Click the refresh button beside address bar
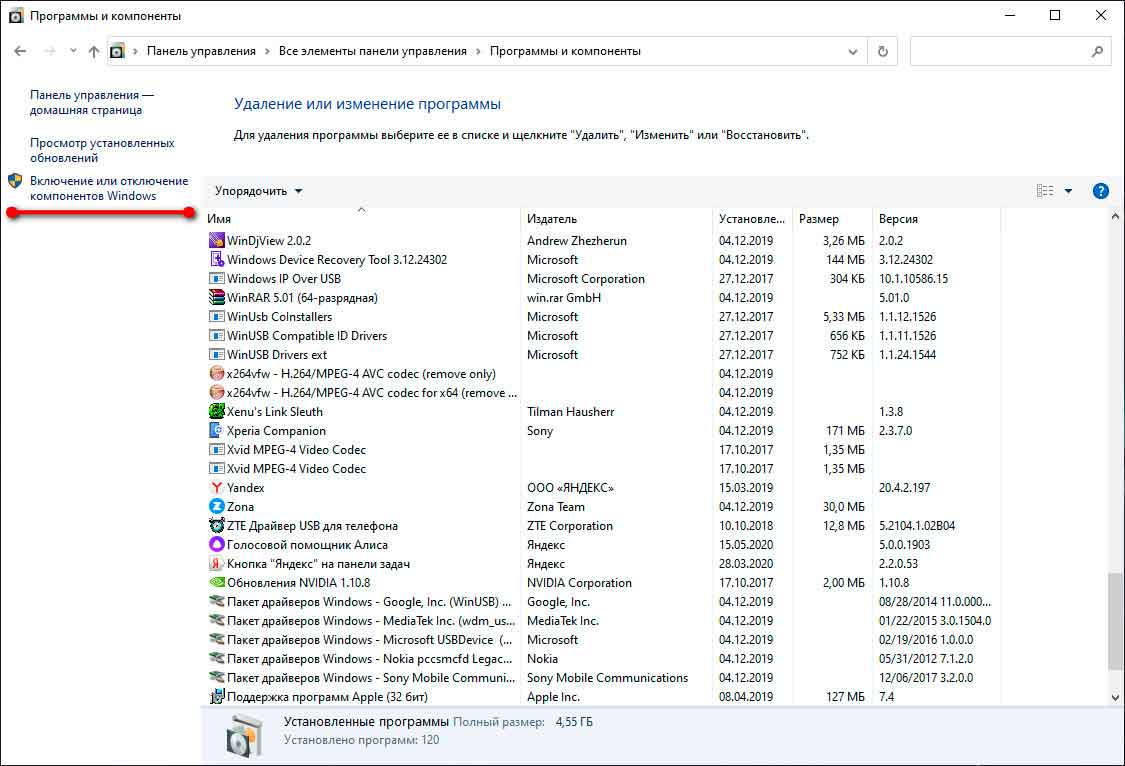The height and width of the screenshot is (766, 1125). click(882, 51)
